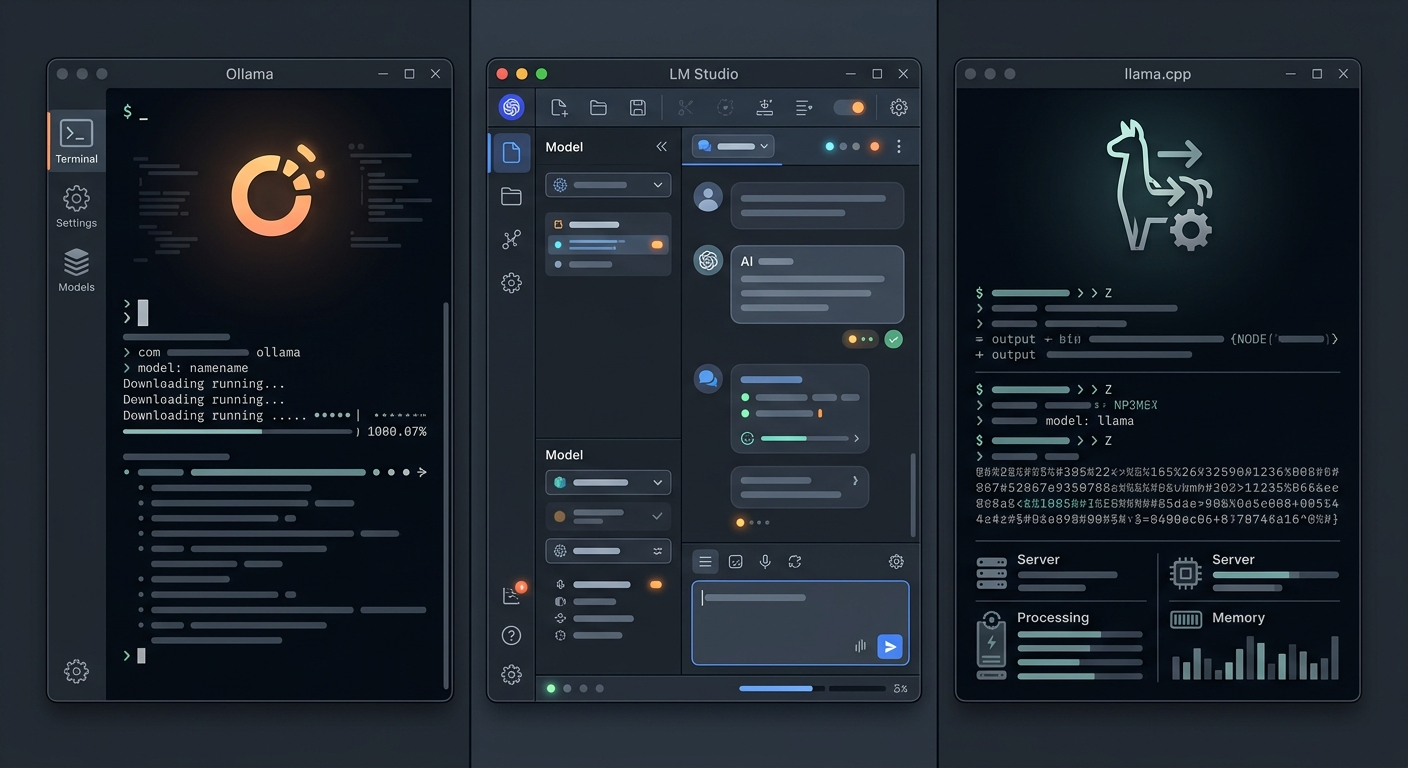Click the green check mark below AI response
The image size is (1408, 768).
click(894, 339)
